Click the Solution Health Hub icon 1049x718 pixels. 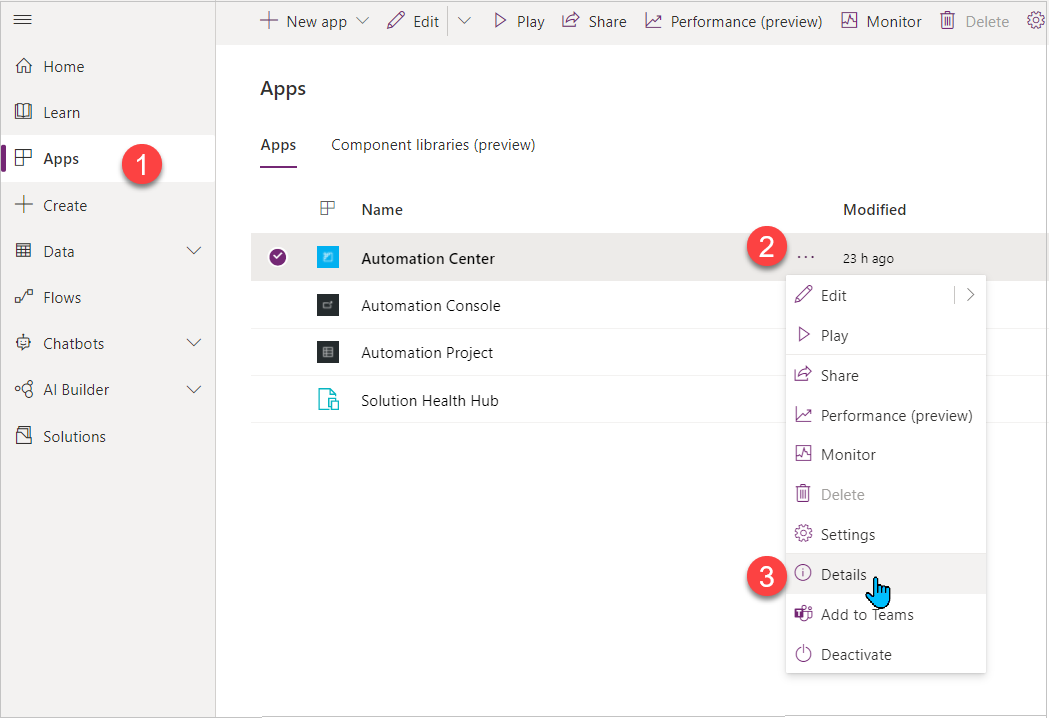click(328, 400)
